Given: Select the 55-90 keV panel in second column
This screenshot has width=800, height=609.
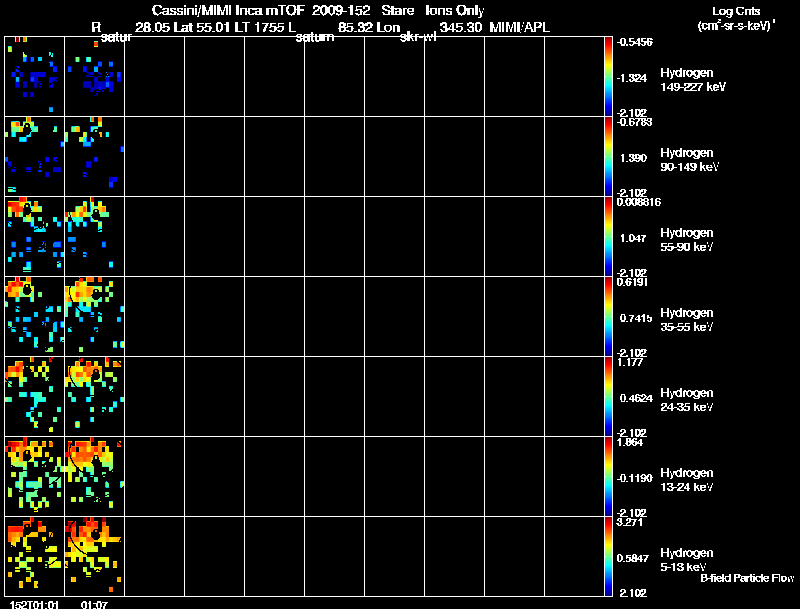Looking at the screenshot, I should click(x=95, y=237).
